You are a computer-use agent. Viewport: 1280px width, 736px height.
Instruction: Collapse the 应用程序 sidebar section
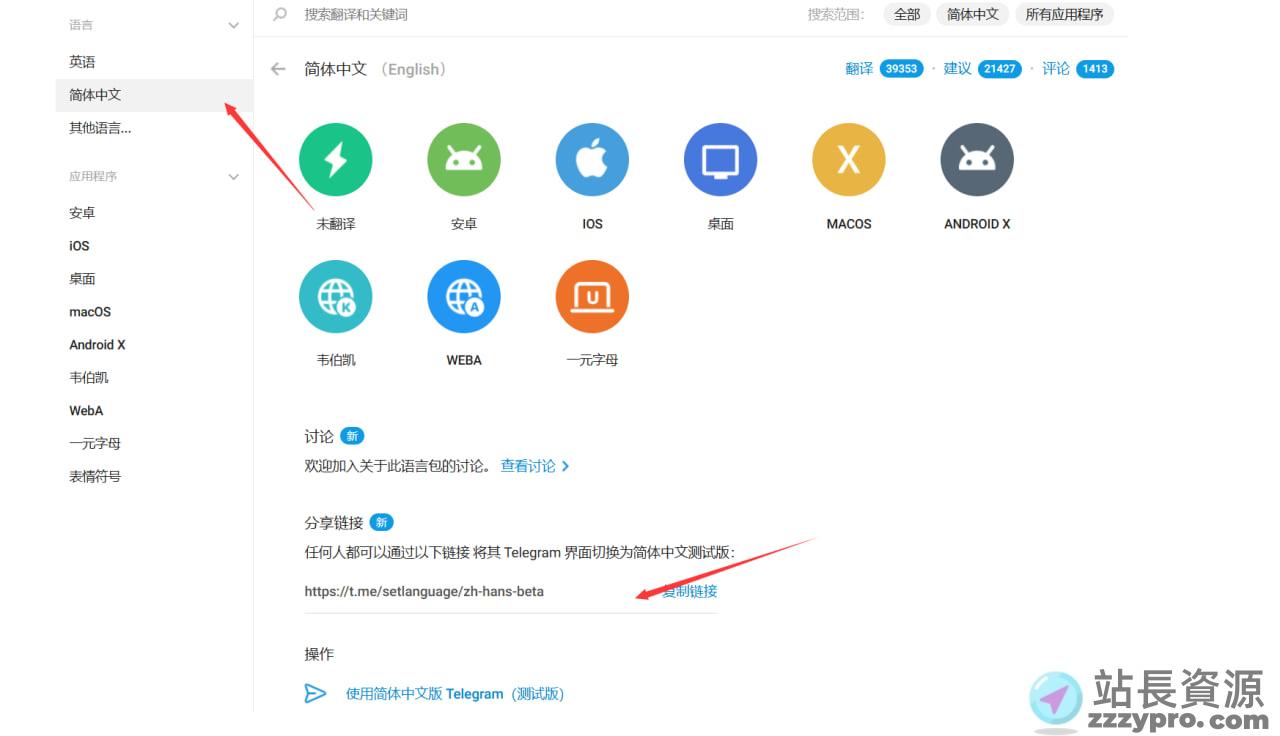[234, 177]
